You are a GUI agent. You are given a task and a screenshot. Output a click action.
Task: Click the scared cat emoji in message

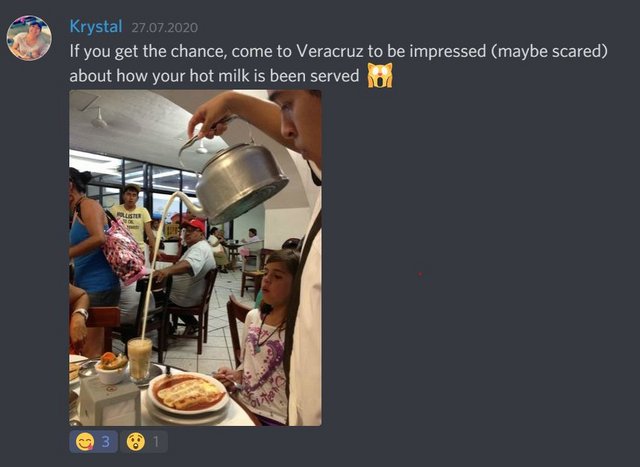380,76
